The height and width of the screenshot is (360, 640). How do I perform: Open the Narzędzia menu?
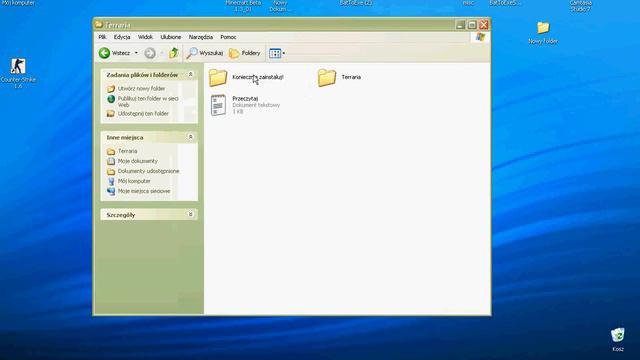[201, 37]
